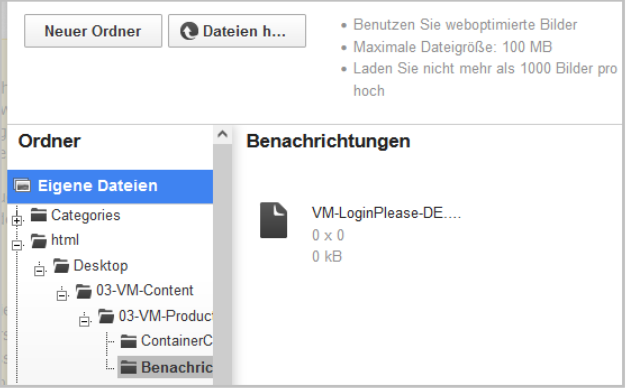Click the Neuer Ordner button
The image size is (626, 389).
[93, 31]
